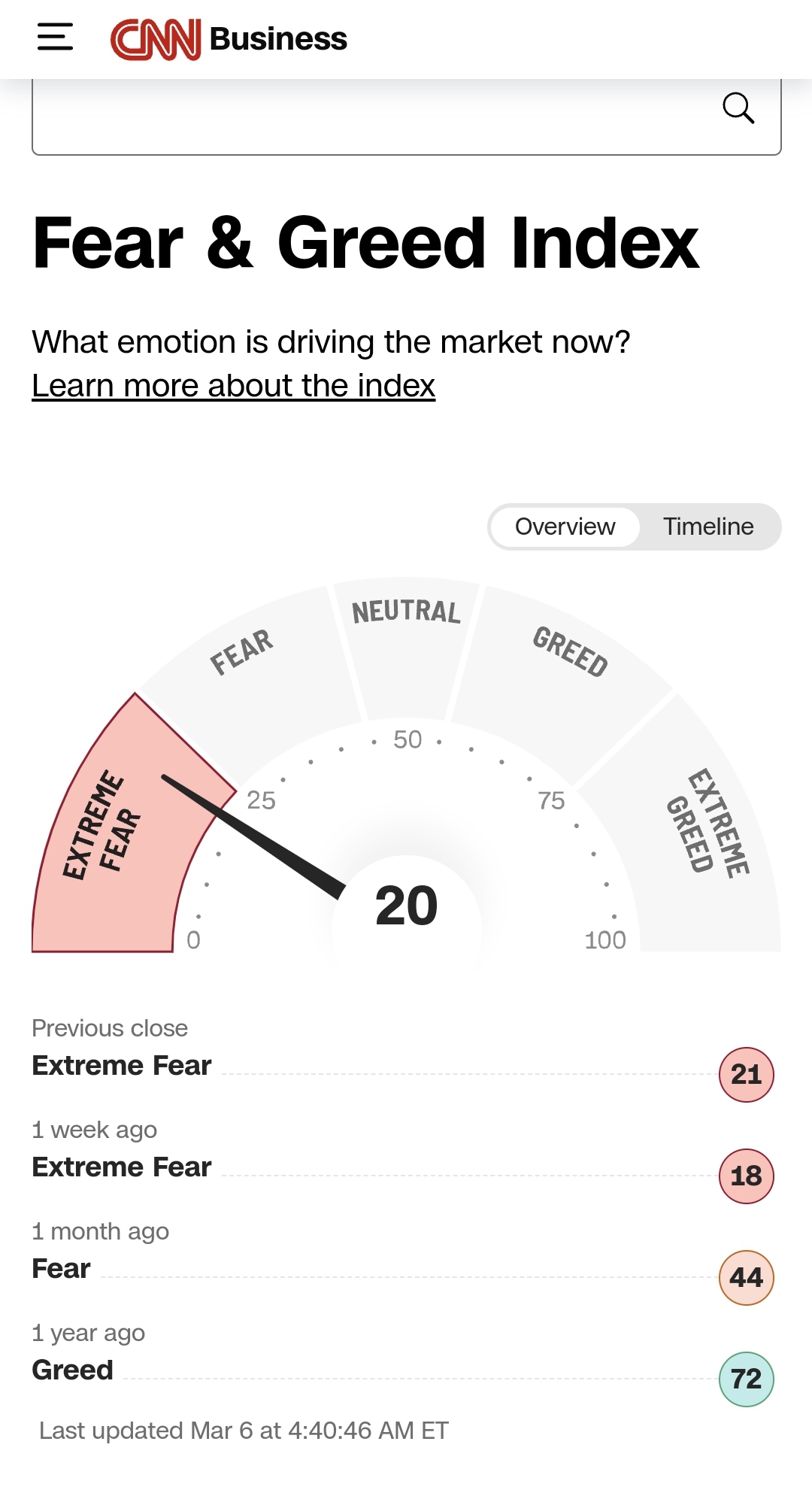
Task: Switch to the Timeline view
Action: click(x=707, y=527)
